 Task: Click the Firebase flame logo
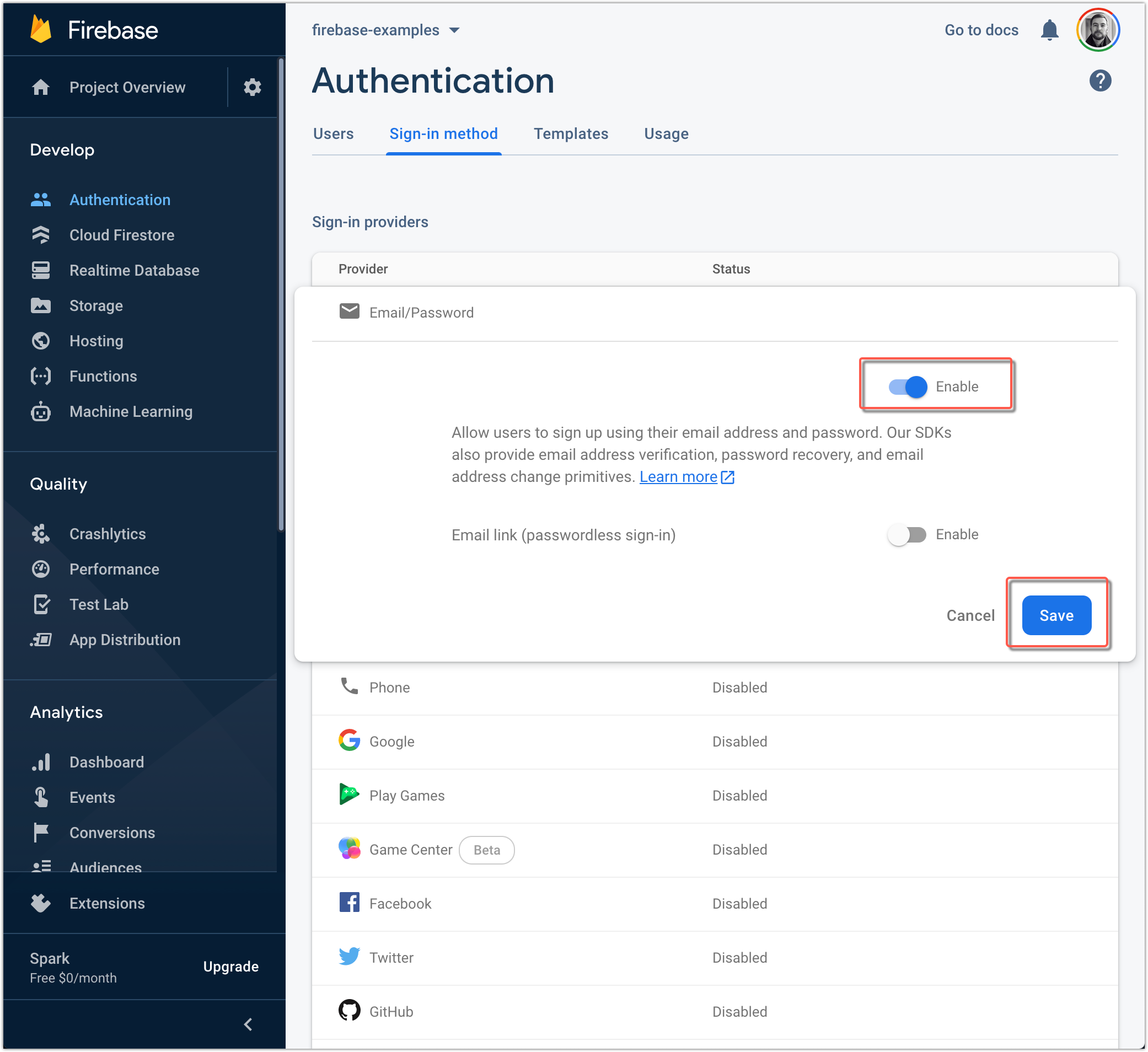[41, 30]
